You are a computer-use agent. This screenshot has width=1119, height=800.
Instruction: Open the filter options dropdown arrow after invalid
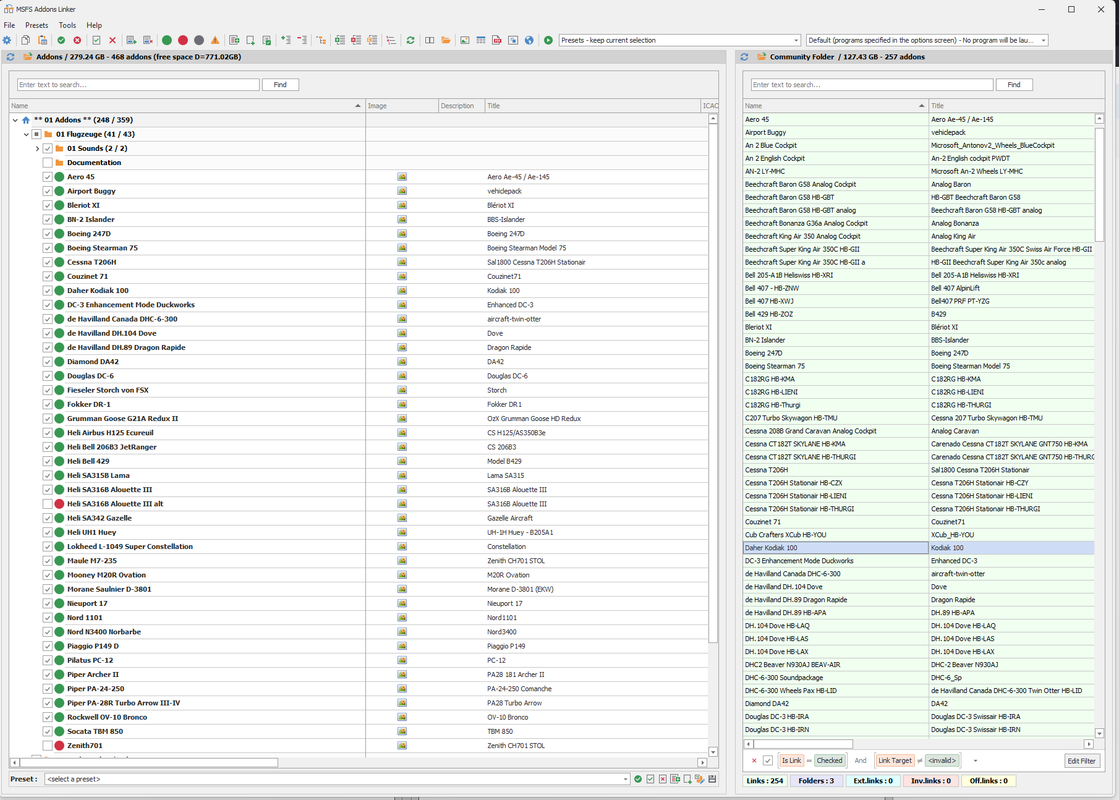coord(976,761)
